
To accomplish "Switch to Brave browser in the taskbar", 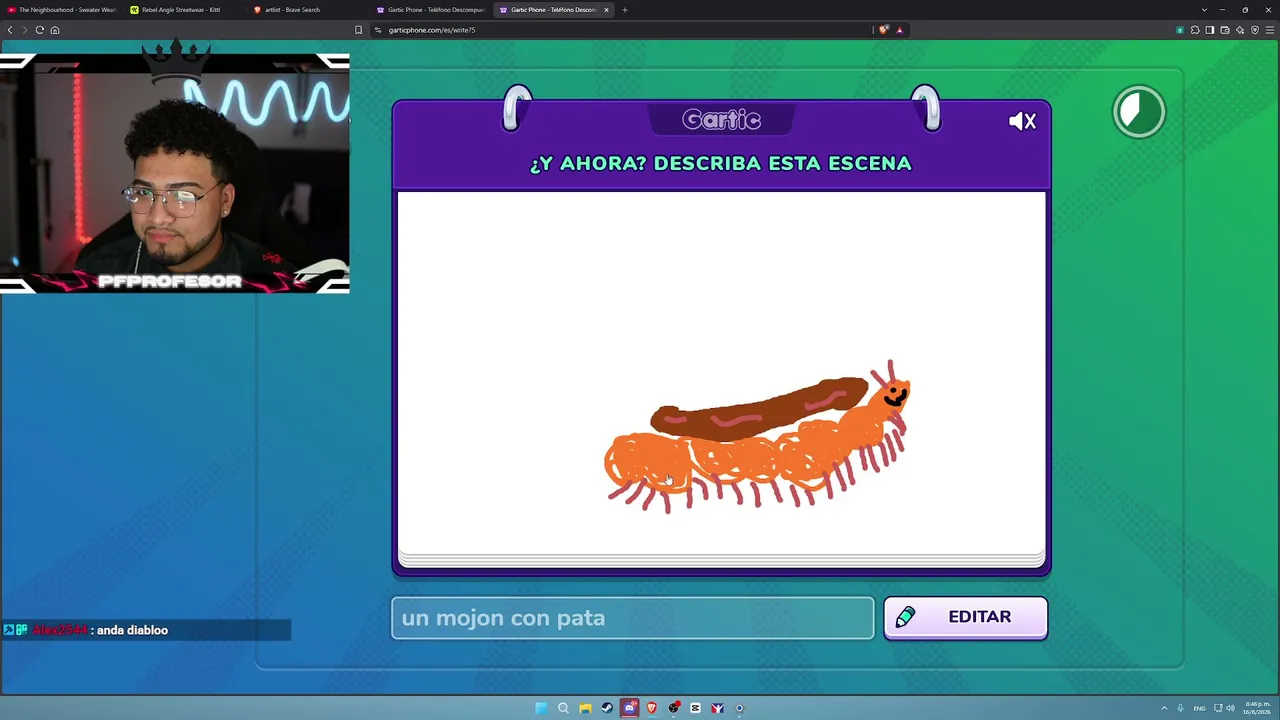I will pyautogui.click(x=651, y=708).
